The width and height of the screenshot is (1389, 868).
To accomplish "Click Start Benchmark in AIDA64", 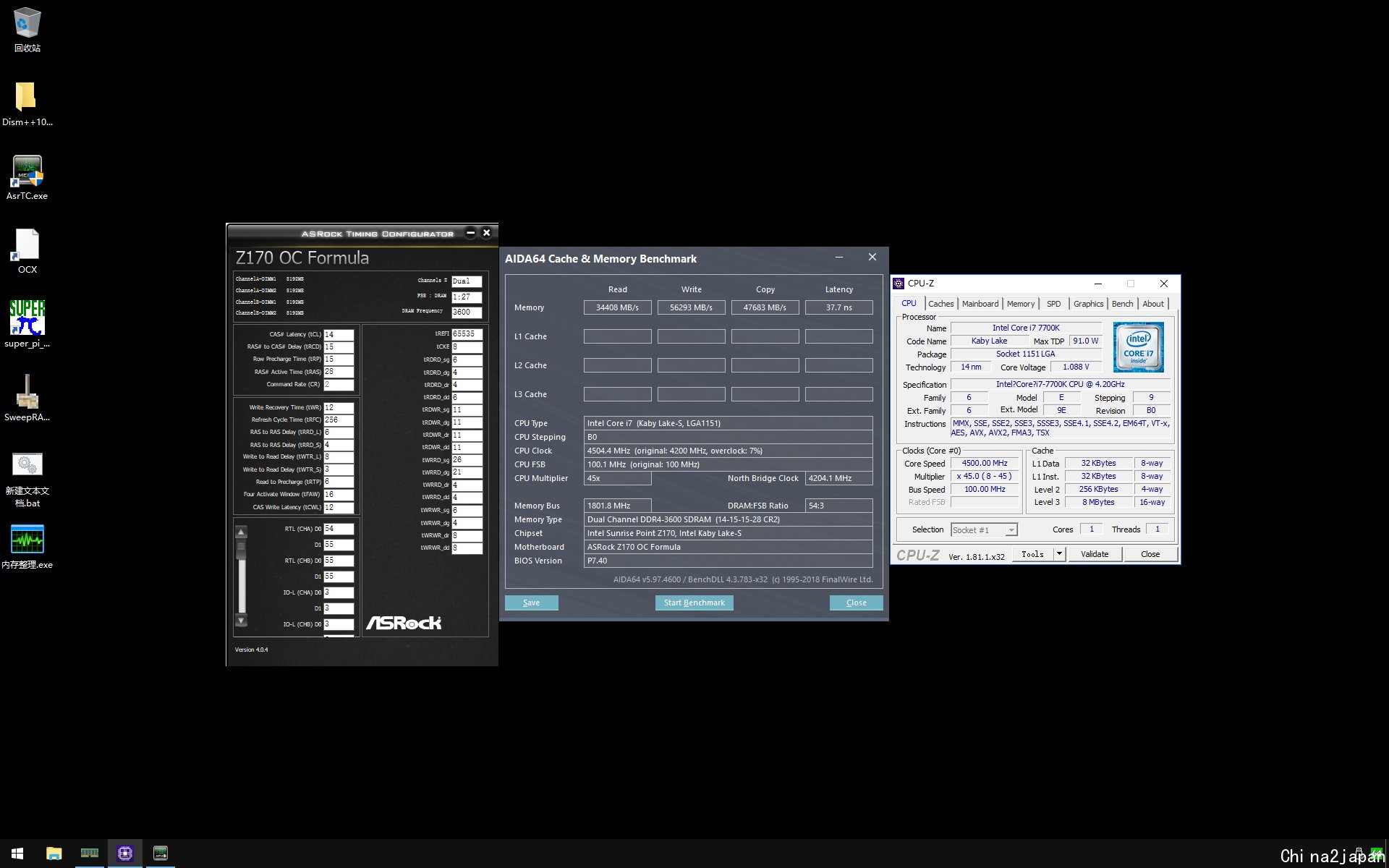I will (694, 603).
